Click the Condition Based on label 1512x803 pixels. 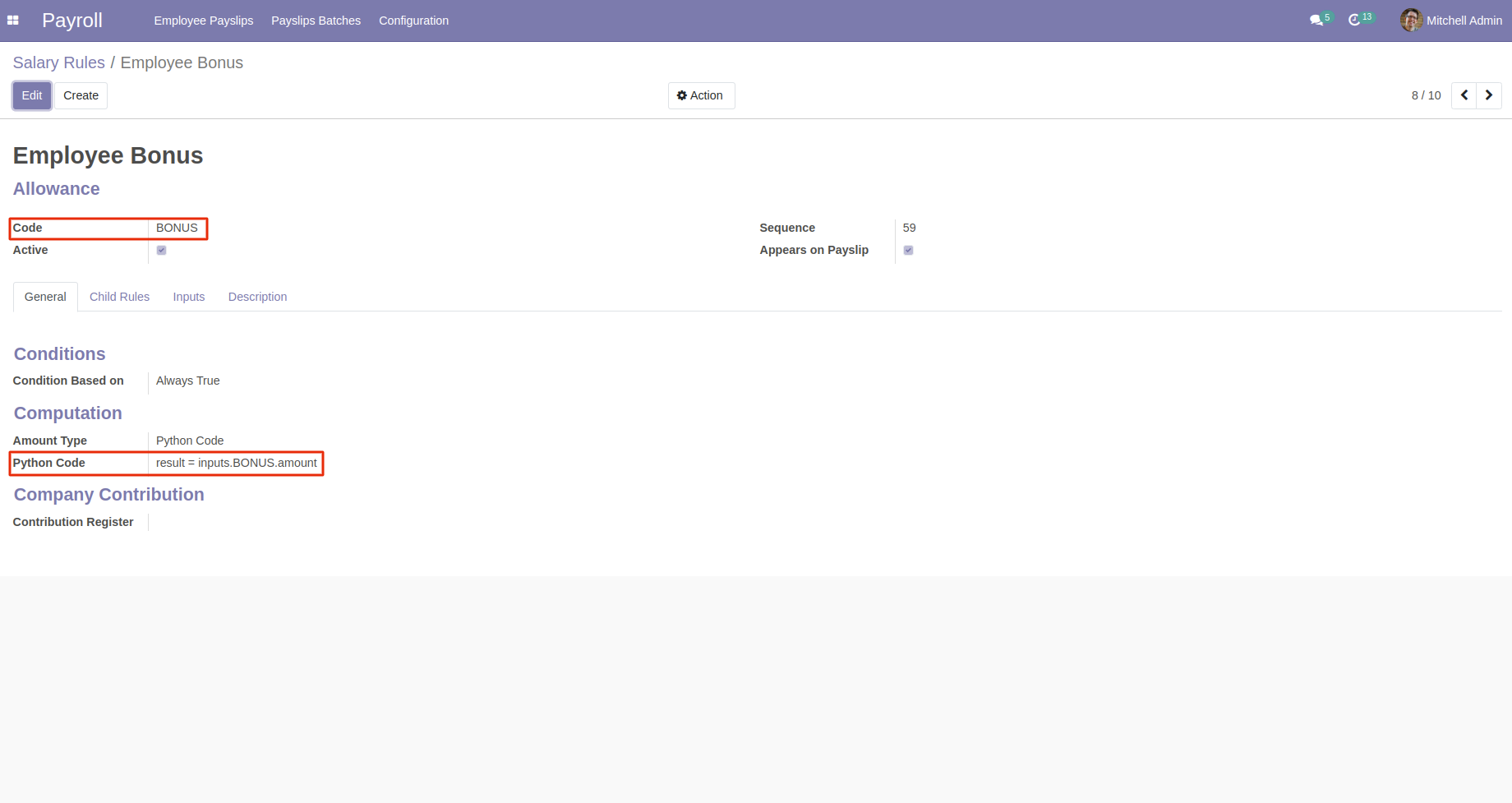coord(68,381)
